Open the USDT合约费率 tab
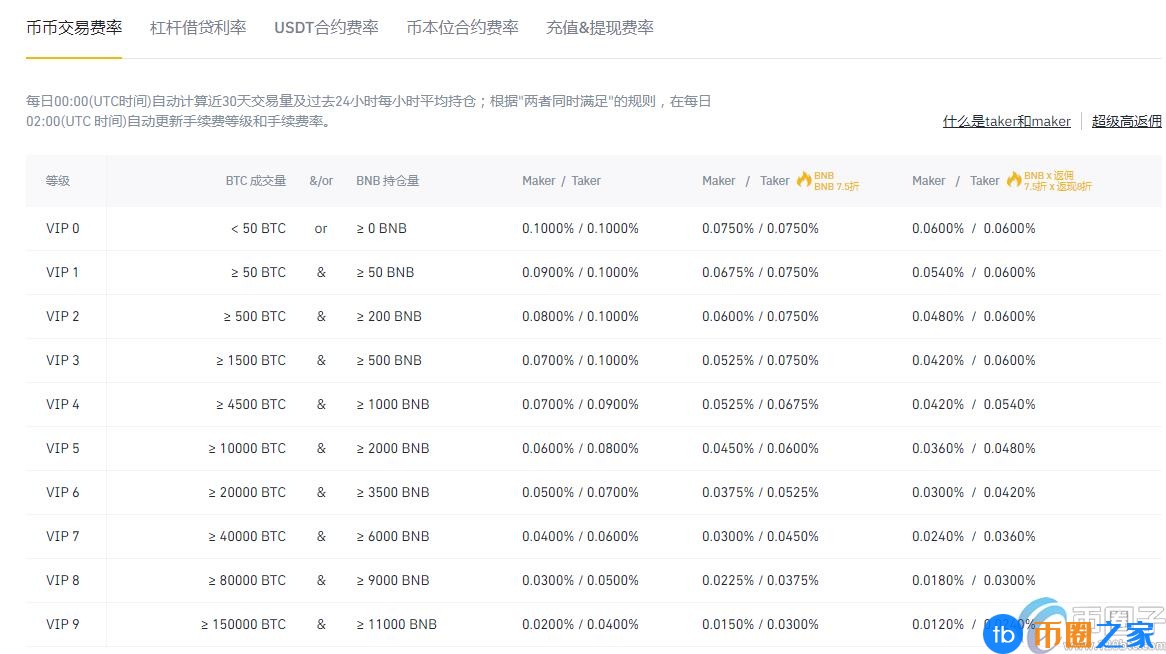Image resolution: width=1166 pixels, height=654 pixels. [326, 28]
